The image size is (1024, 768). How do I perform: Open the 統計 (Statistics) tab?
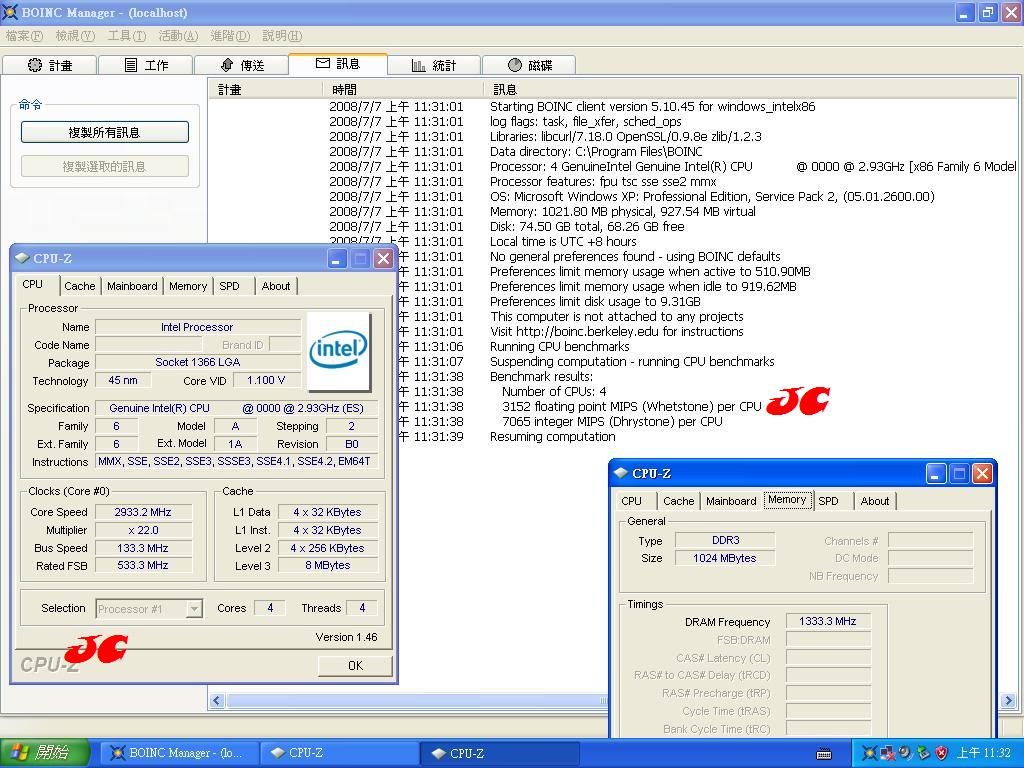(434, 65)
